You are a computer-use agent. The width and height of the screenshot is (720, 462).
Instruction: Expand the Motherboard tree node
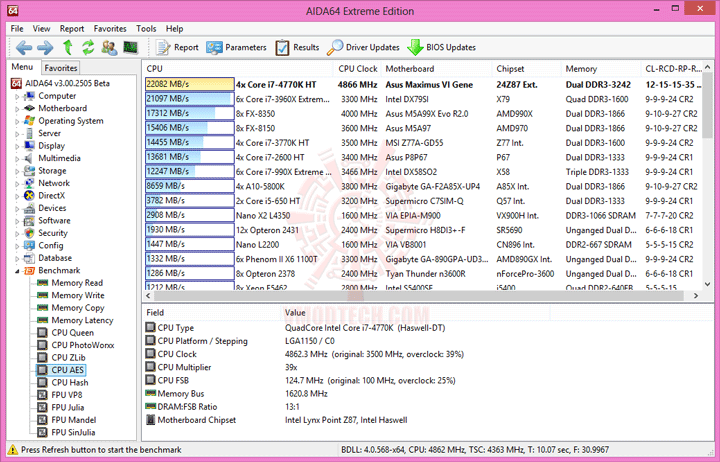click(x=17, y=109)
